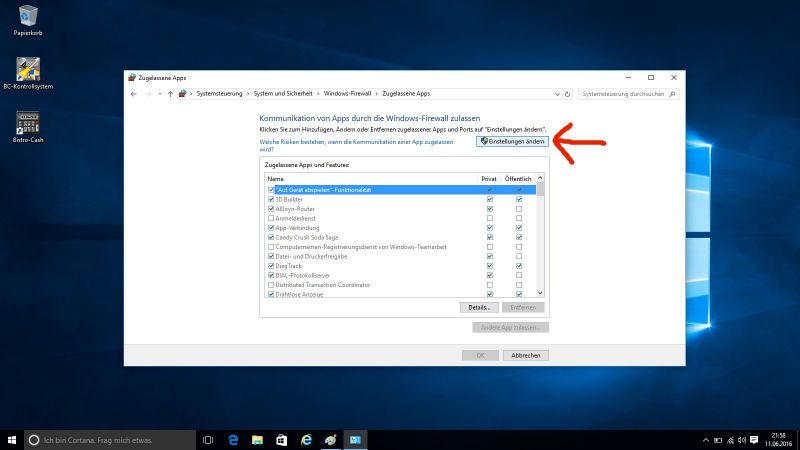The height and width of the screenshot is (450, 800).
Task: Open the Details... button
Action: [479, 308]
